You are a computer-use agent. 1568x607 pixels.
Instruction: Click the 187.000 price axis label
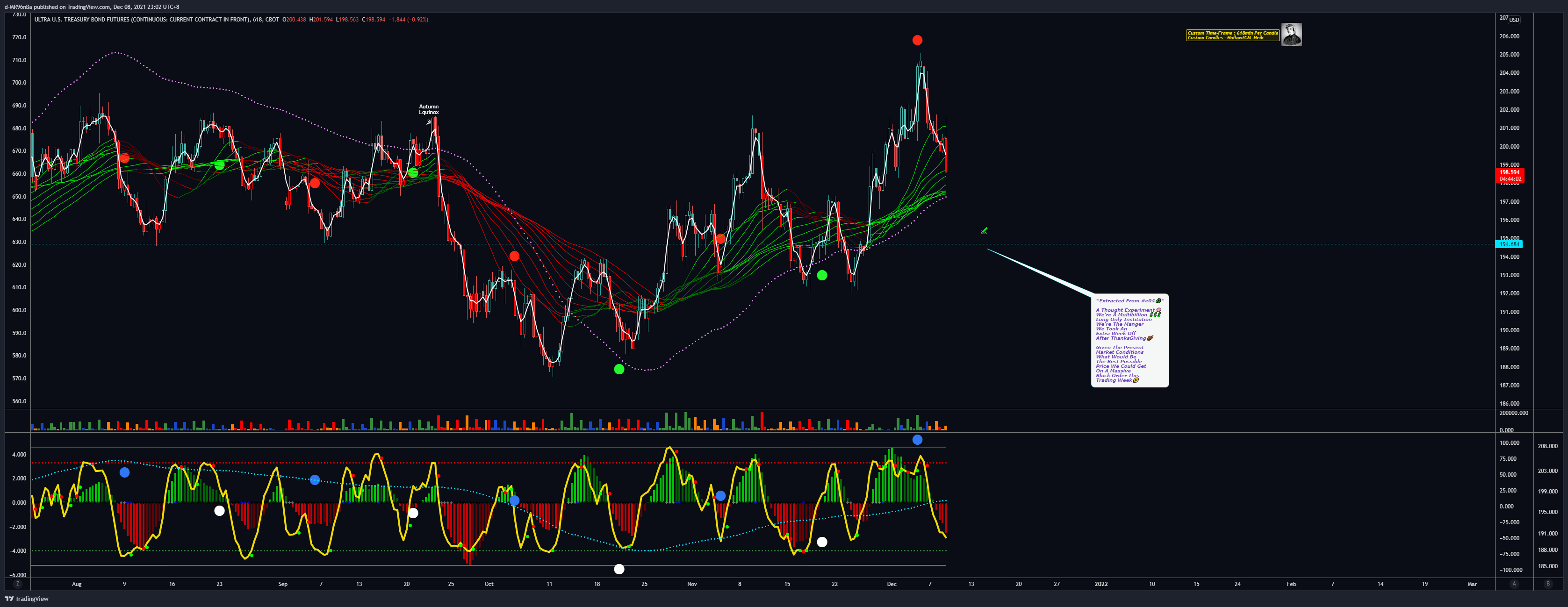pos(1509,386)
